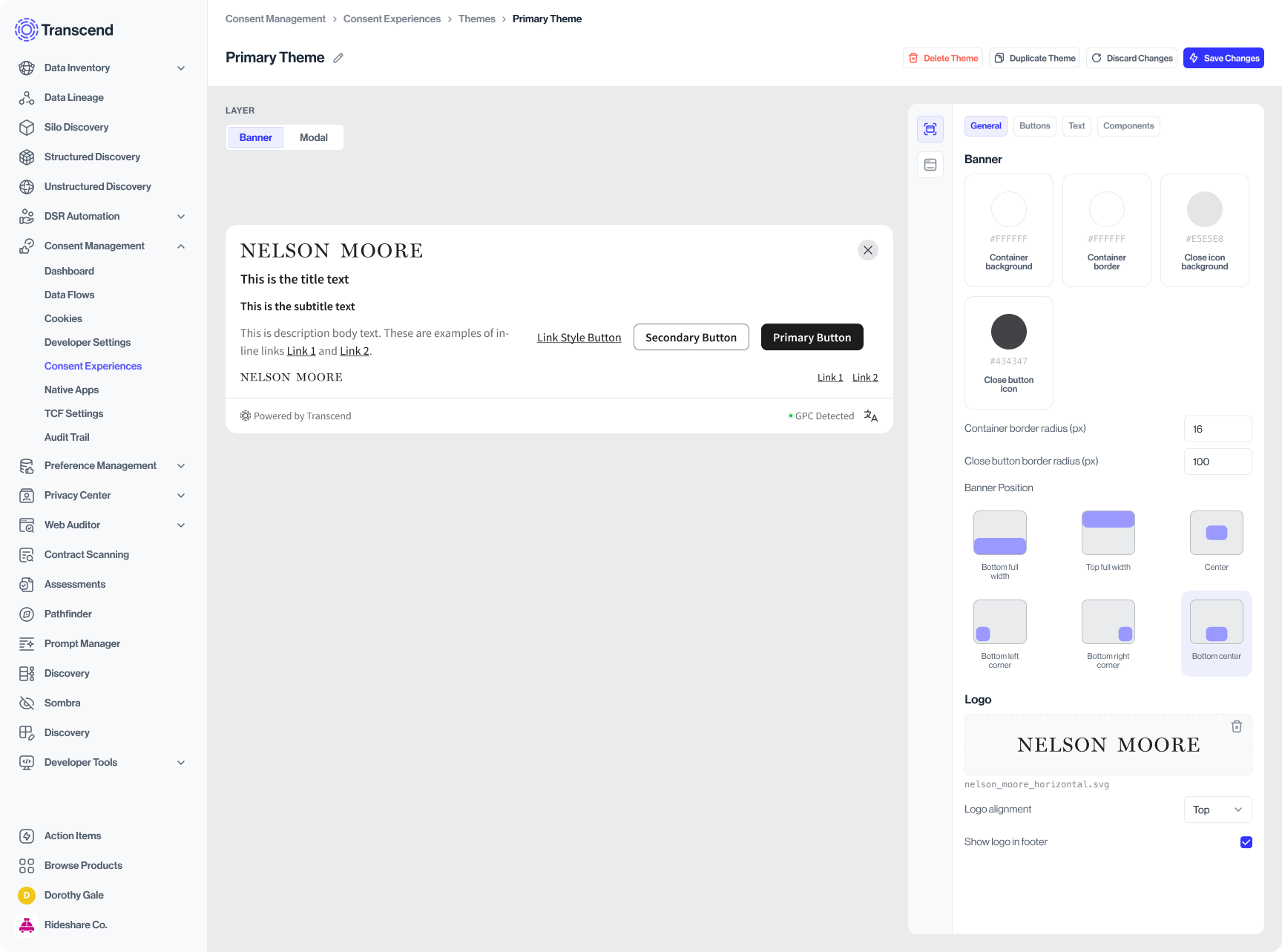Collapse Consent Management chevron
This screenshot has width=1282, height=952.
point(181,246)
